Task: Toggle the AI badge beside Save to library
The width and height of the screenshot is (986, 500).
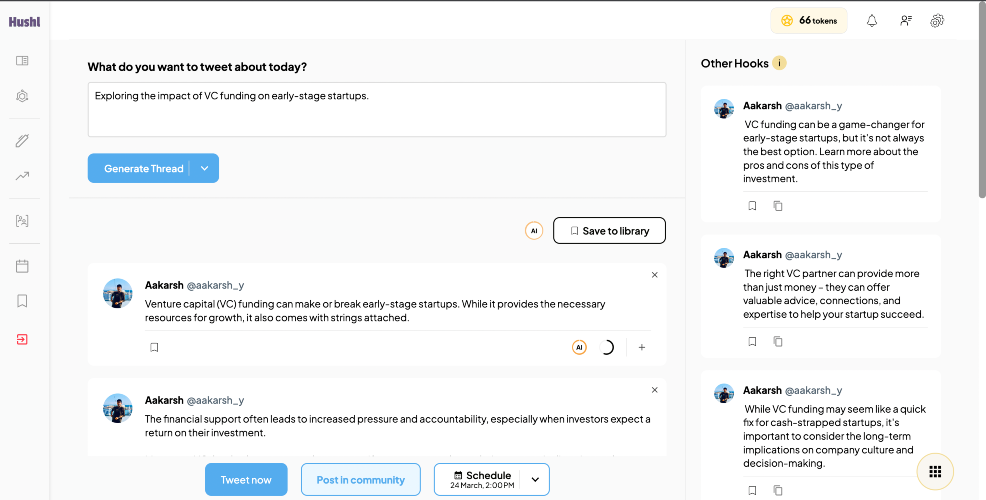Action: [x=534, y=231]
